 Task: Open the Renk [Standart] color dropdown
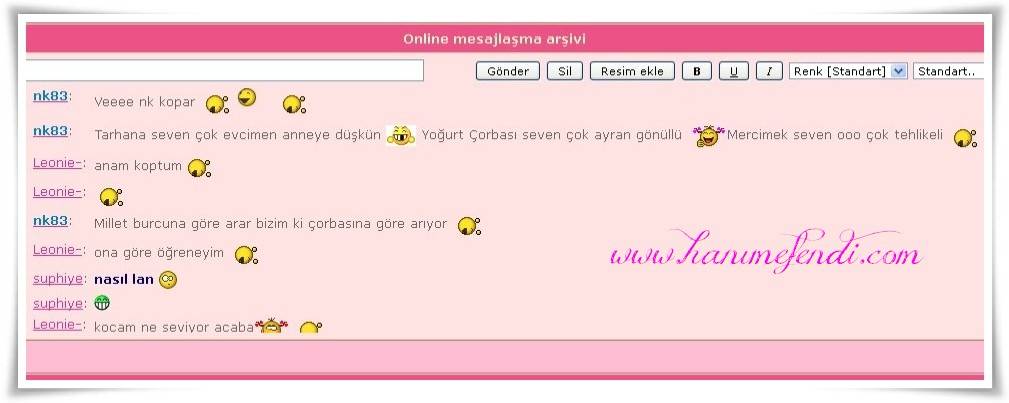click(x=848, y=71)
